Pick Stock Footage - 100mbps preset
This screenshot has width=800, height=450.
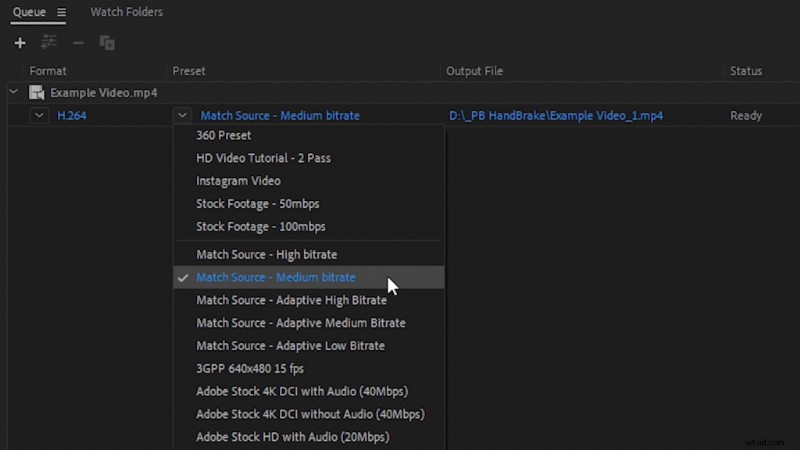[x=309, y=227]
